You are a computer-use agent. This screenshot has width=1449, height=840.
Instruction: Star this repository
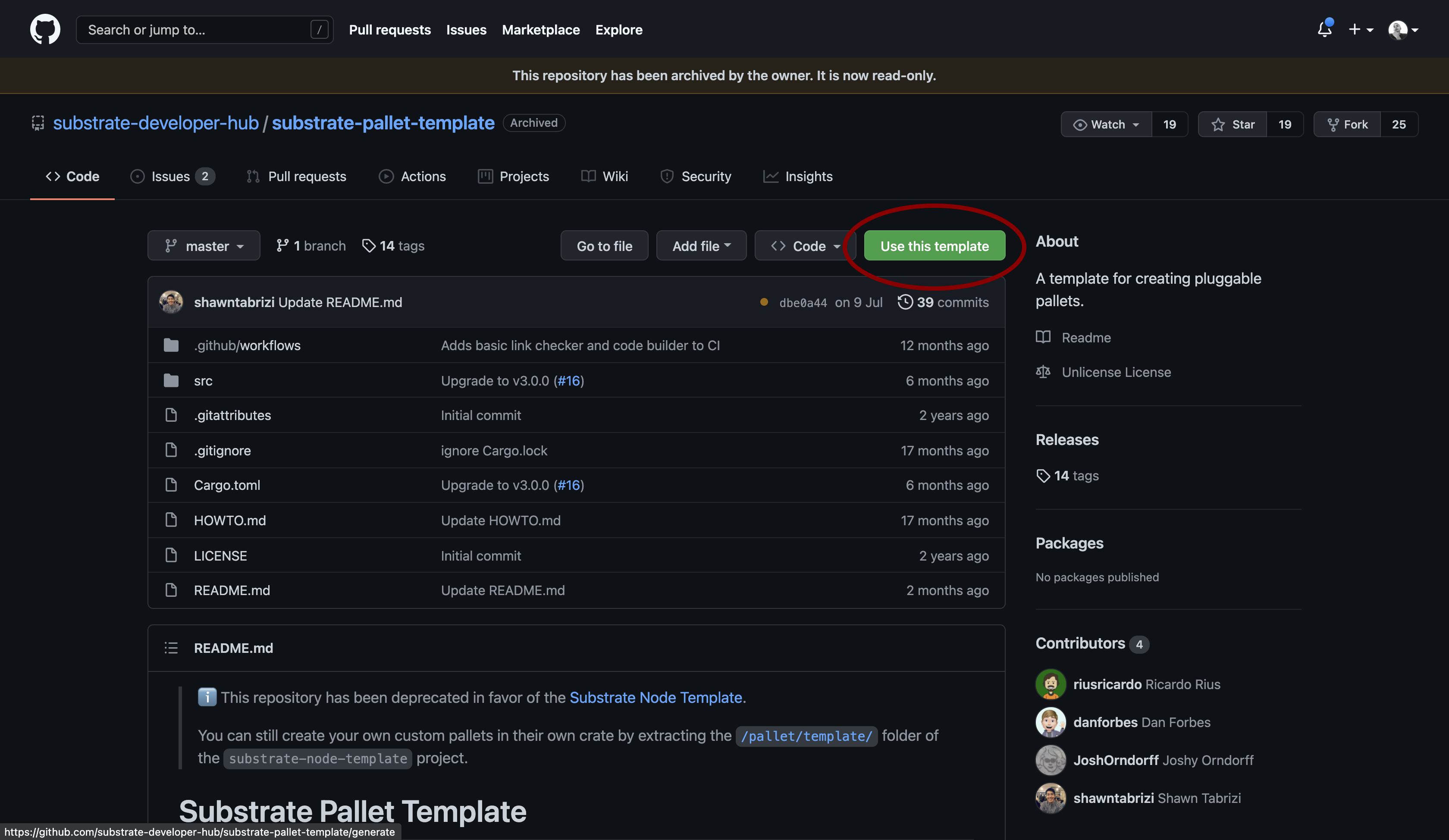tap(1232, 124)
